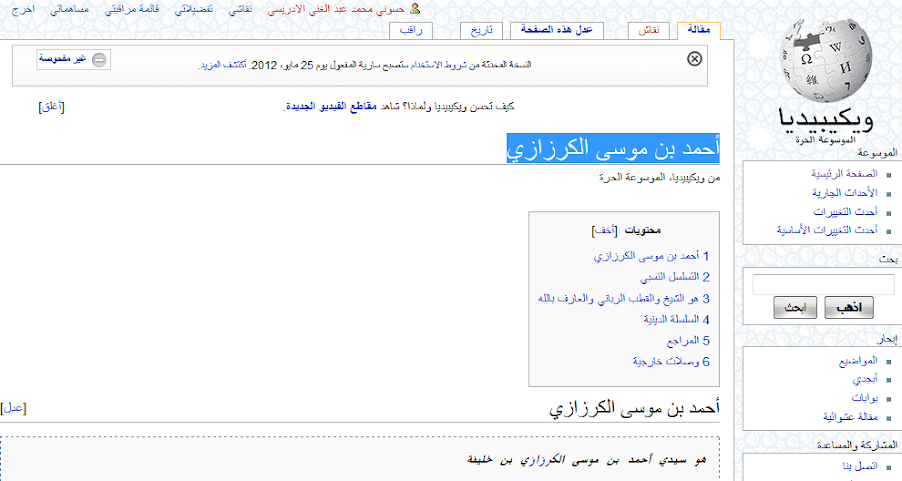Click the user profile icon beside the username
902x481 pixels.
(x=415, y=8)
